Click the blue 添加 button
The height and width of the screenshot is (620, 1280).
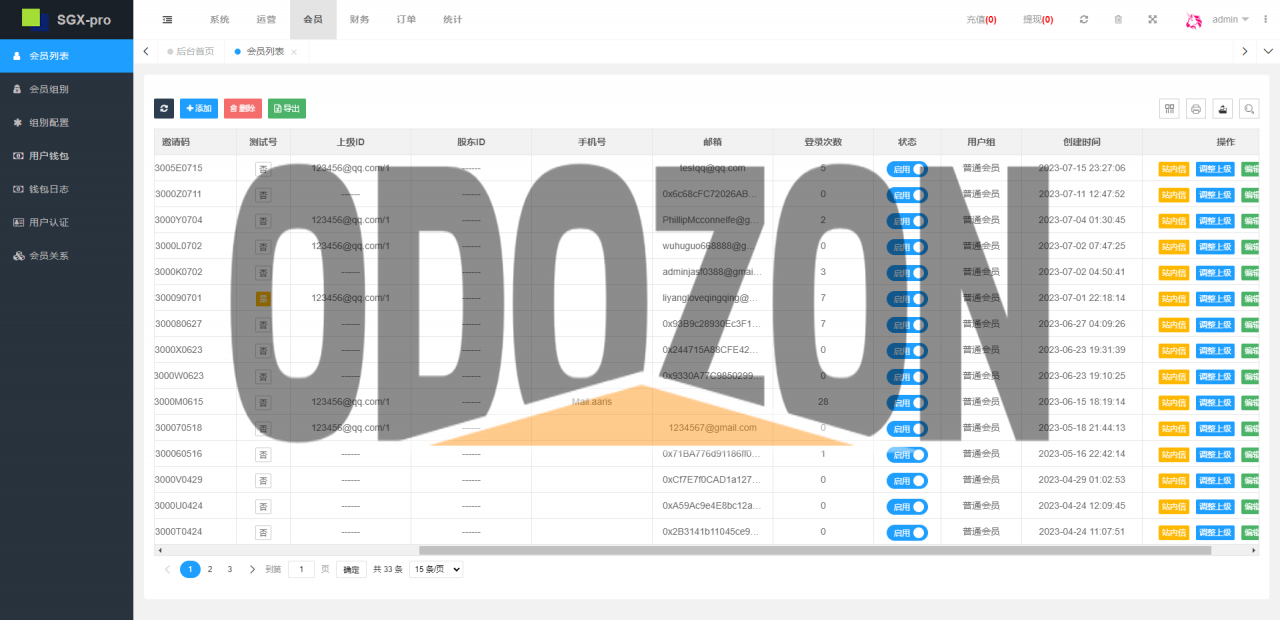199,108
